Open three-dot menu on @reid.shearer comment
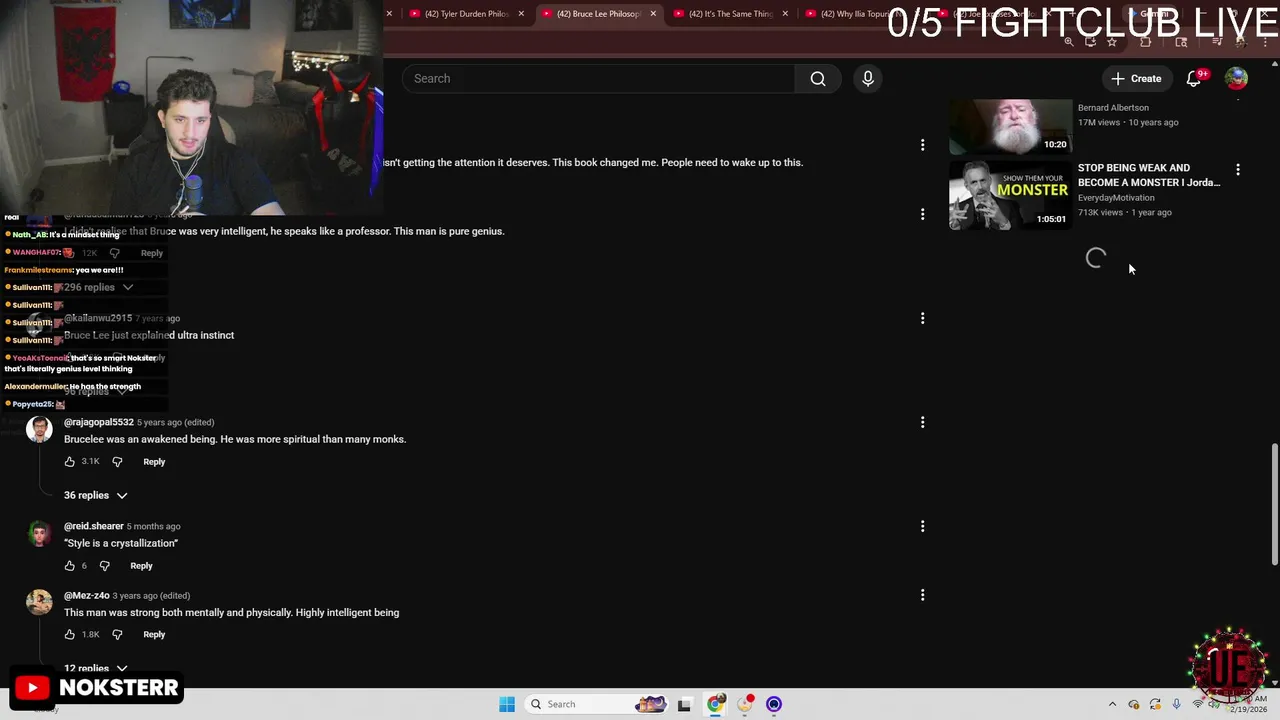This screenshot has height=720, width=1280. (x=922, y=526)
